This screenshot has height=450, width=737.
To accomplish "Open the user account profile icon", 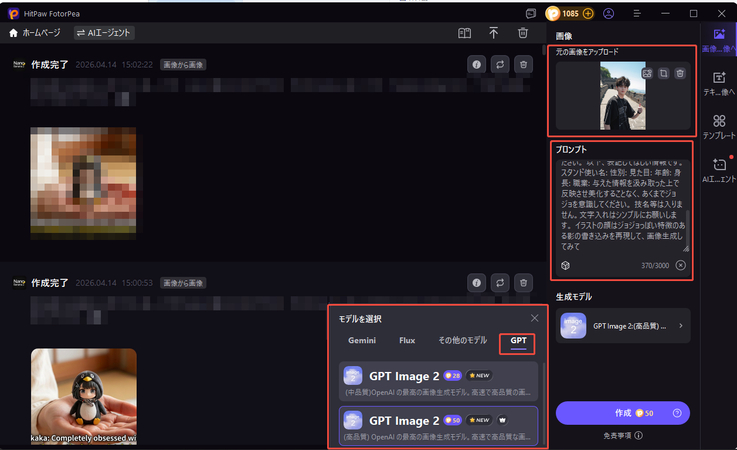I will pos(609,14).
